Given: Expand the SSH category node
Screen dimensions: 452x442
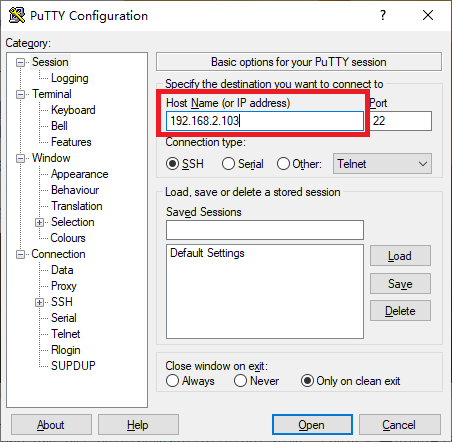Looking at the screenshot, I should coord(39,302).
